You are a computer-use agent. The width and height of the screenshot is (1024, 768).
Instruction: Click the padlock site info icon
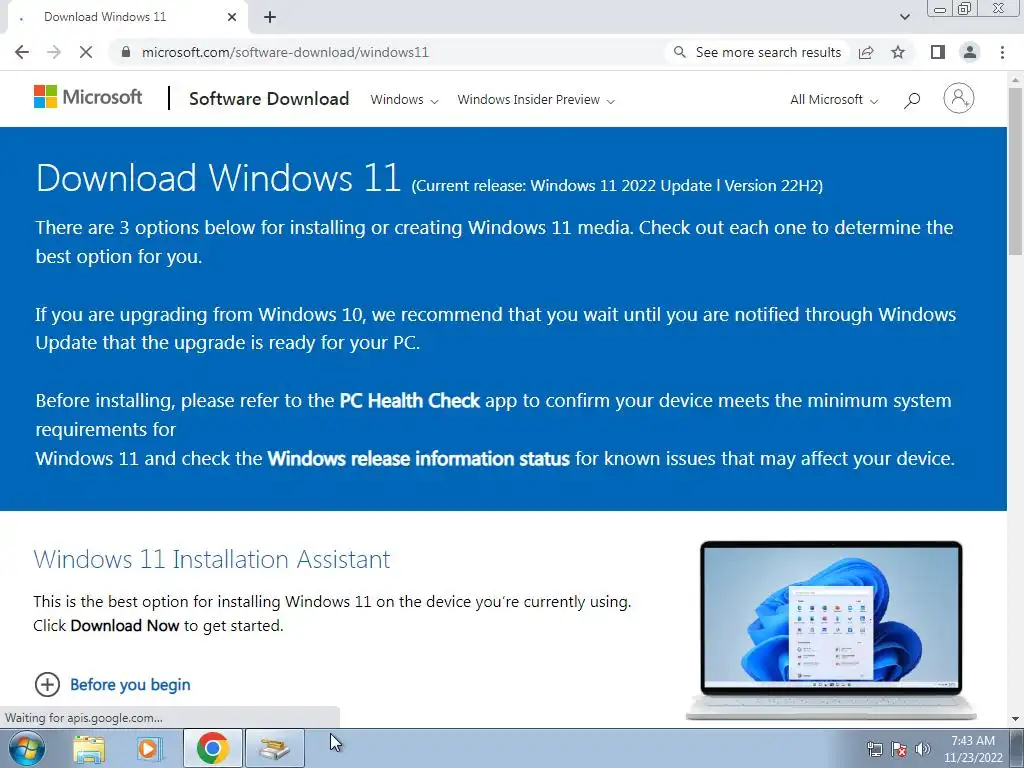(x=126, y=52)
